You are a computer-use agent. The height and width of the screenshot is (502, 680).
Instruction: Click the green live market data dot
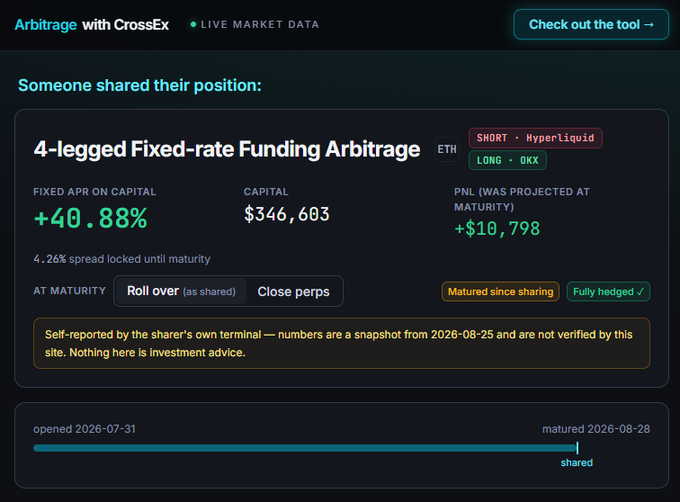[x=193, y=24]
